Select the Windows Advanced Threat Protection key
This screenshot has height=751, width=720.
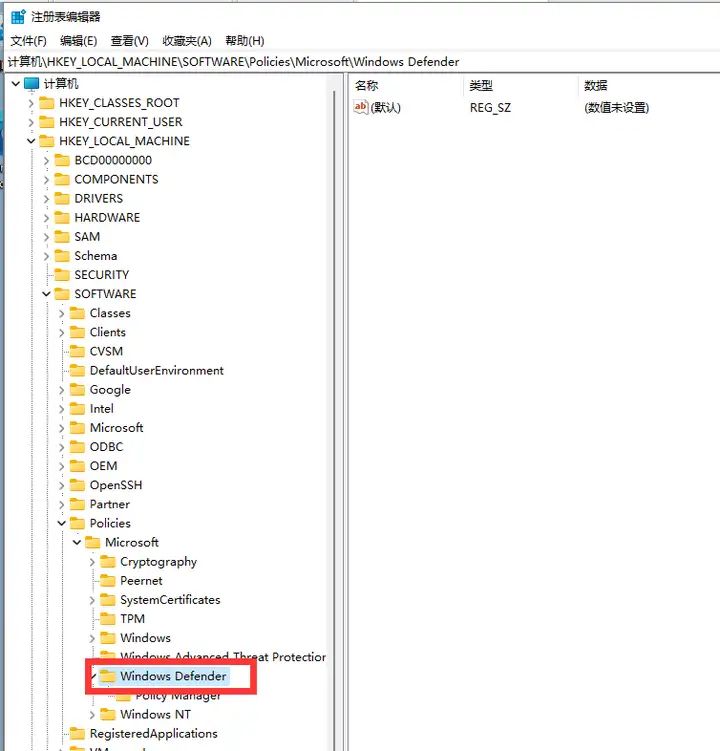(223, 657)
